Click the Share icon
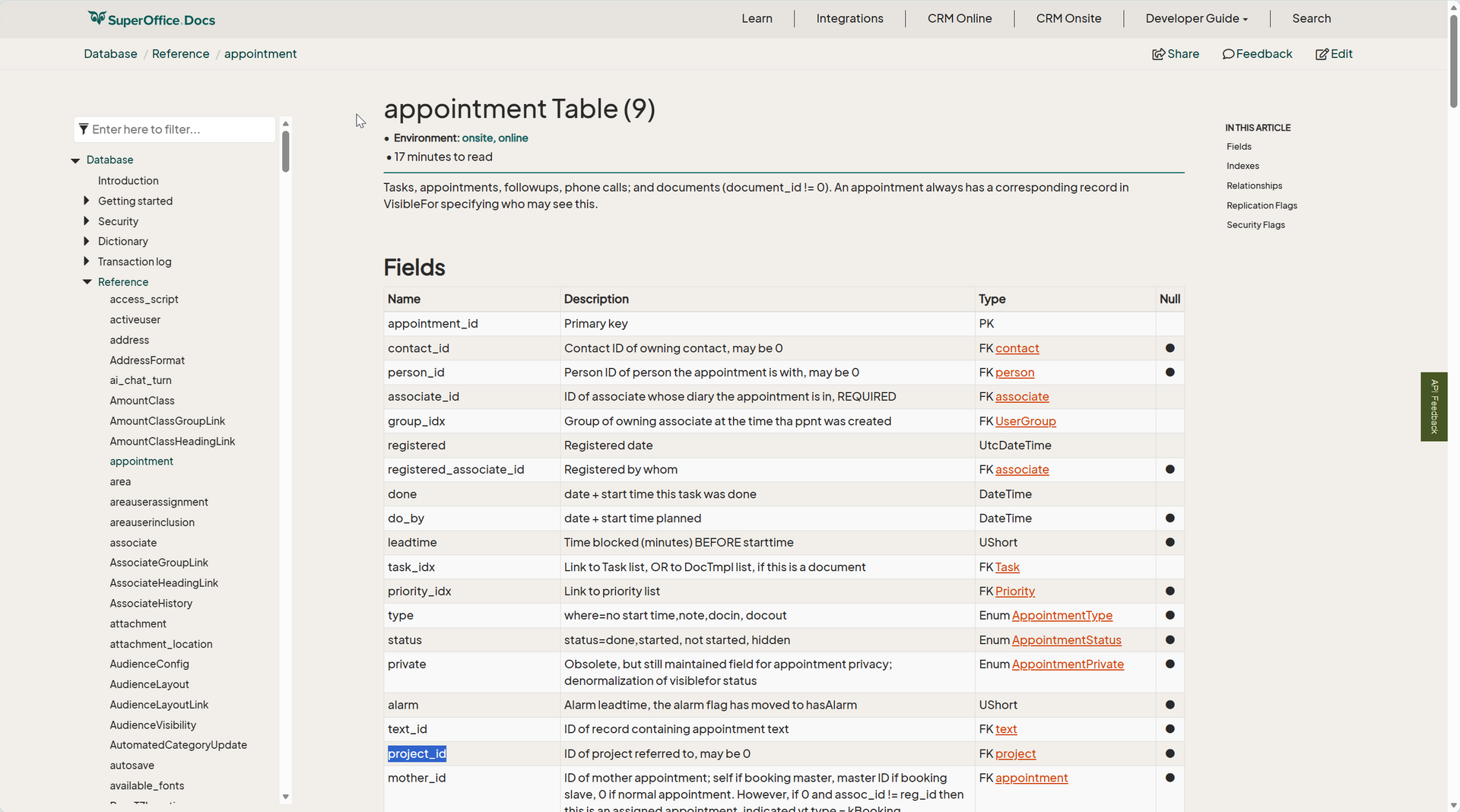The height and width of the screenshot is (812, 1460). [1158, 54]
